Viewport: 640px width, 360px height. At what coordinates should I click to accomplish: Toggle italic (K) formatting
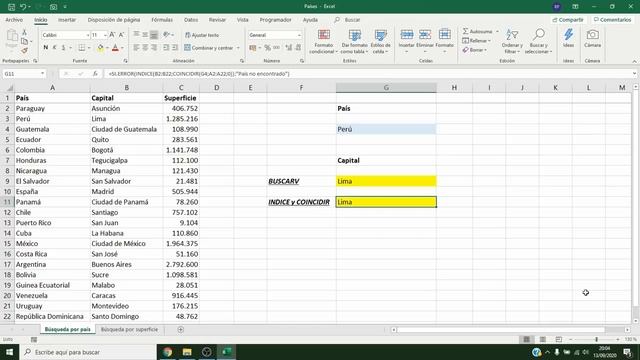[x=55, y=48]
